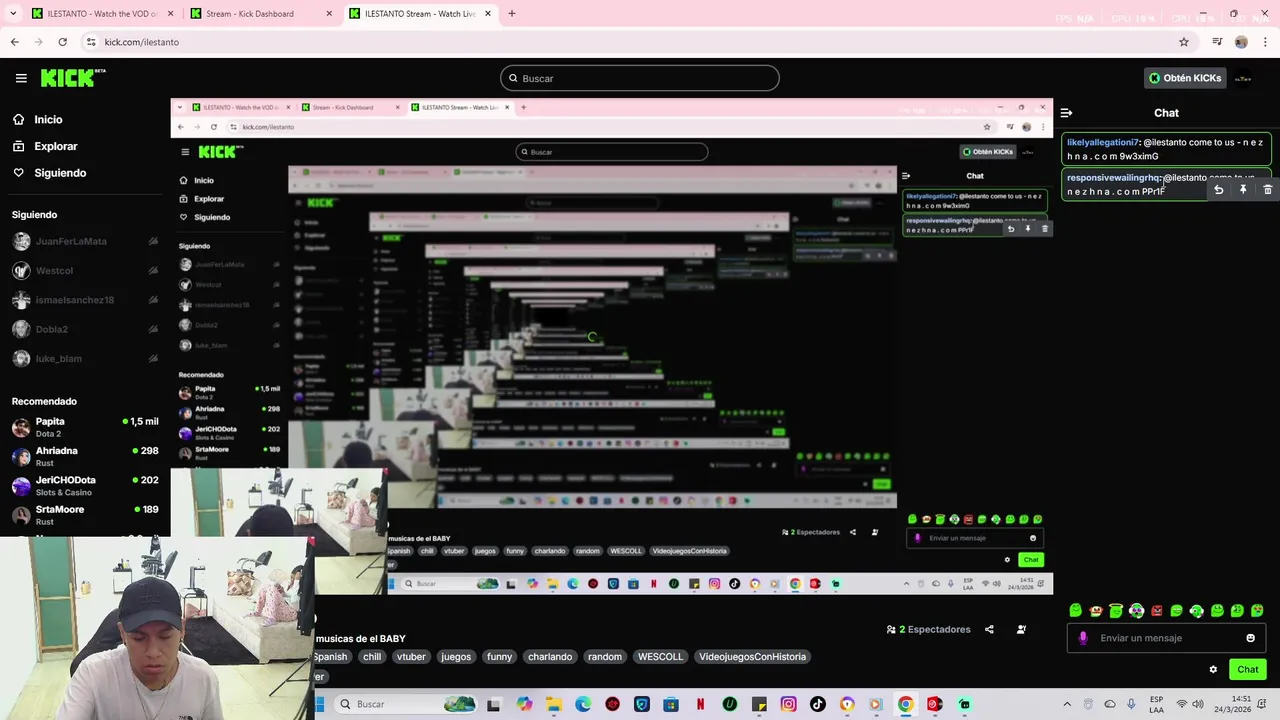This screenshot has width=1280, height=720.
Task: Focus the Enviar un mensaje chat input
Action: 1166,638
